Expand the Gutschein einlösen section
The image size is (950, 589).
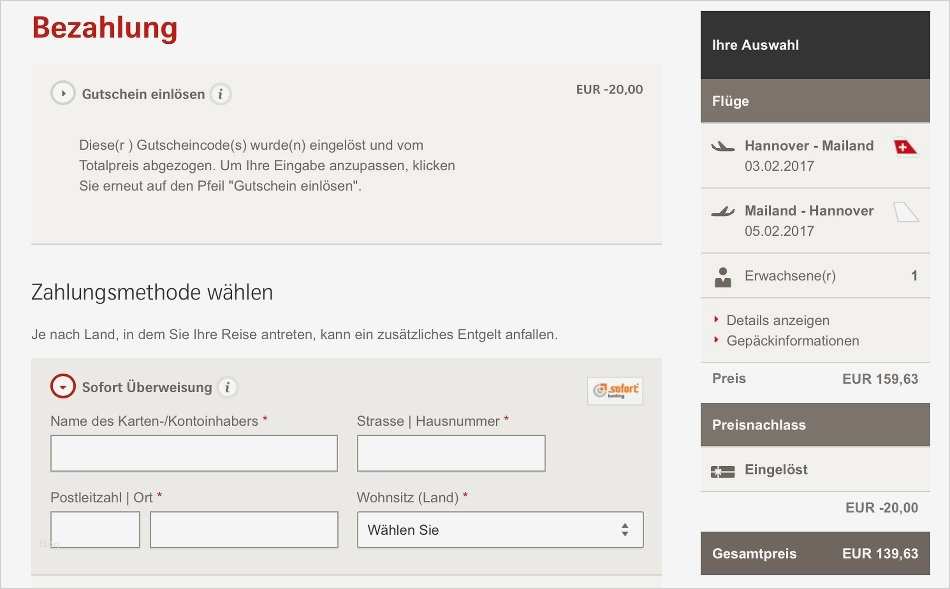click(63, 92)
